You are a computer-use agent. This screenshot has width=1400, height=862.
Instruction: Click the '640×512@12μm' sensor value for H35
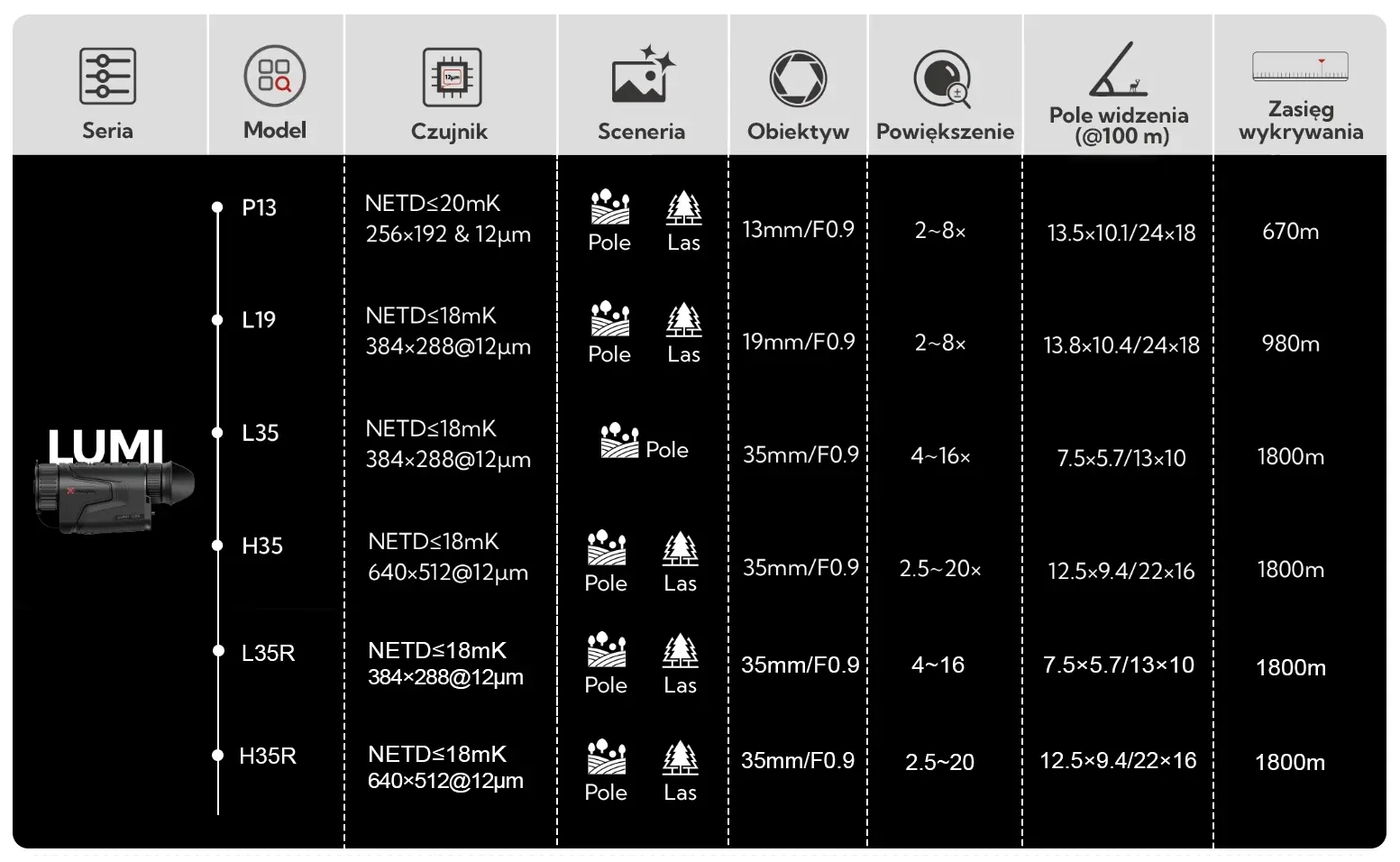[x=448, y=573]
